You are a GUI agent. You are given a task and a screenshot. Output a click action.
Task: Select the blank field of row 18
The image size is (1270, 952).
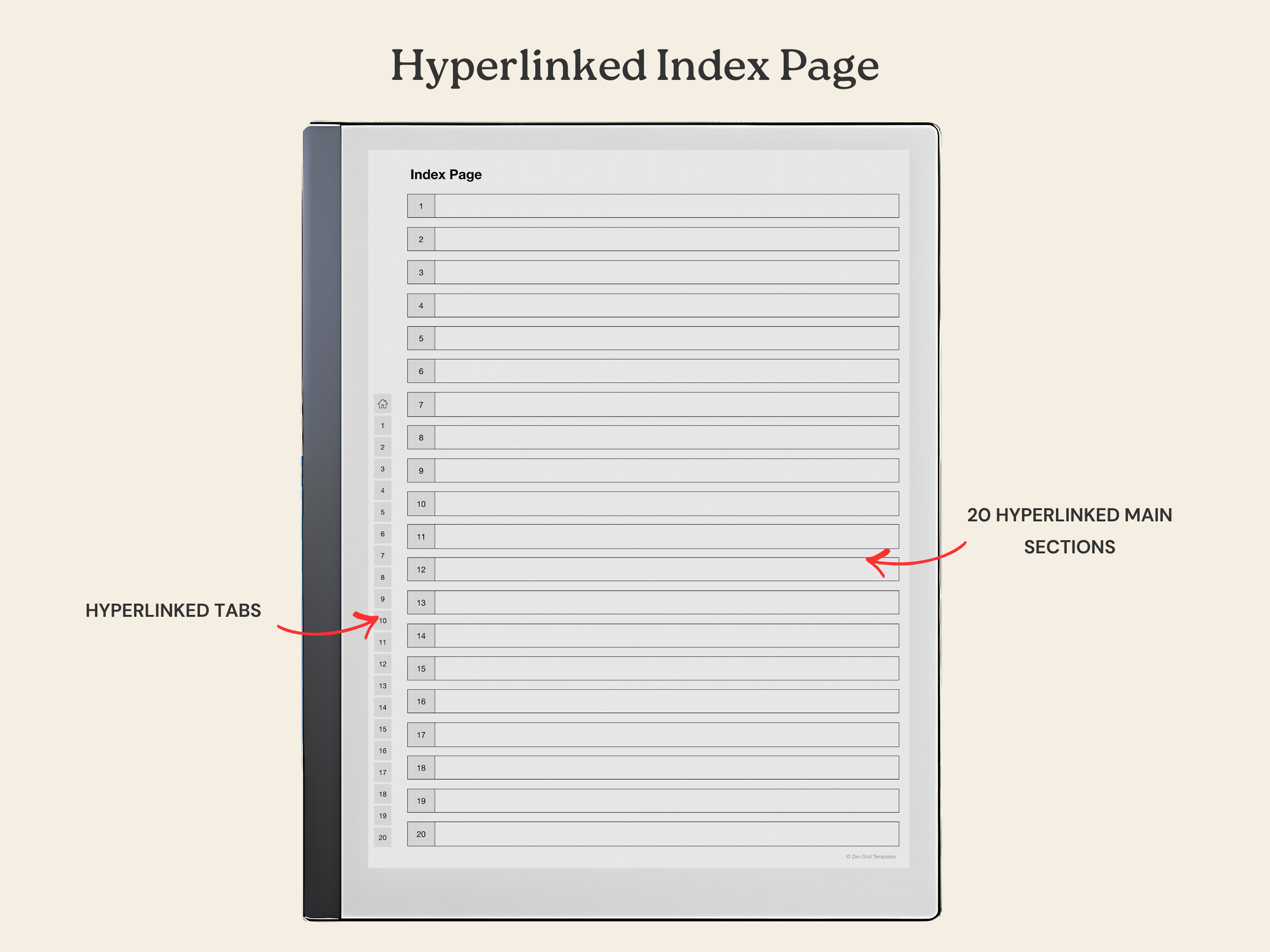[666, 768]
